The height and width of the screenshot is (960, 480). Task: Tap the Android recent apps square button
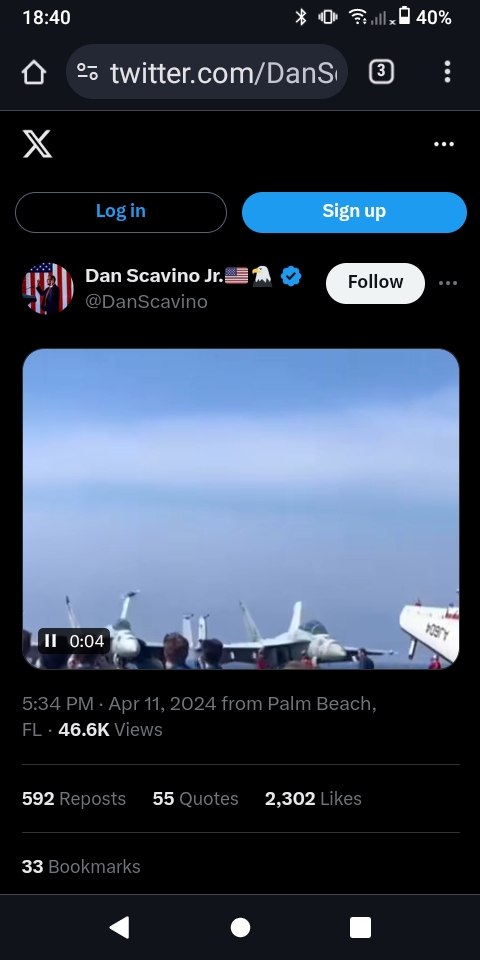tap(360, 927)
